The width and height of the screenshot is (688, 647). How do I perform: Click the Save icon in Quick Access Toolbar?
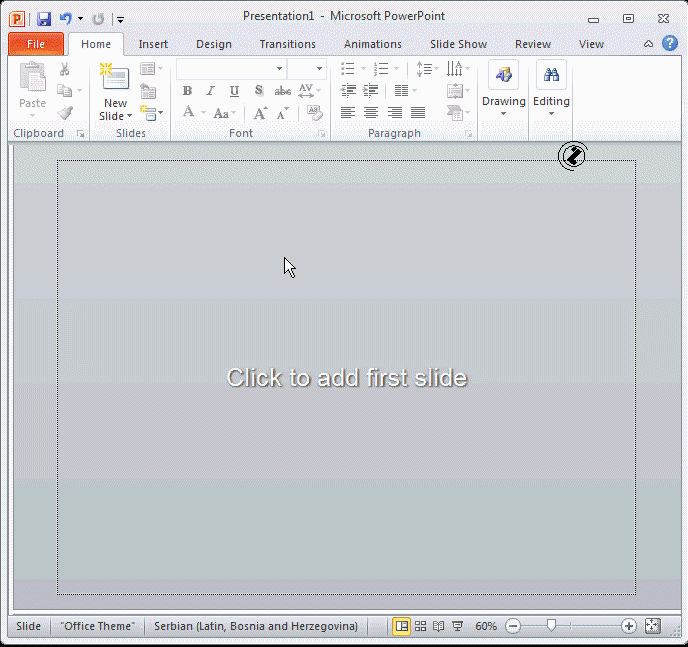pyautogui.click(x=43, y=19)
